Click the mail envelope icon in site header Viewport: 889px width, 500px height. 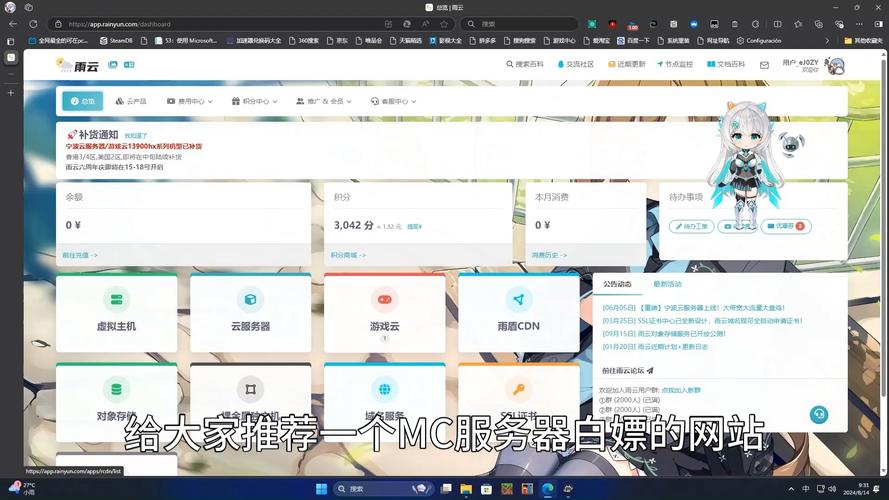pos(764,65)
